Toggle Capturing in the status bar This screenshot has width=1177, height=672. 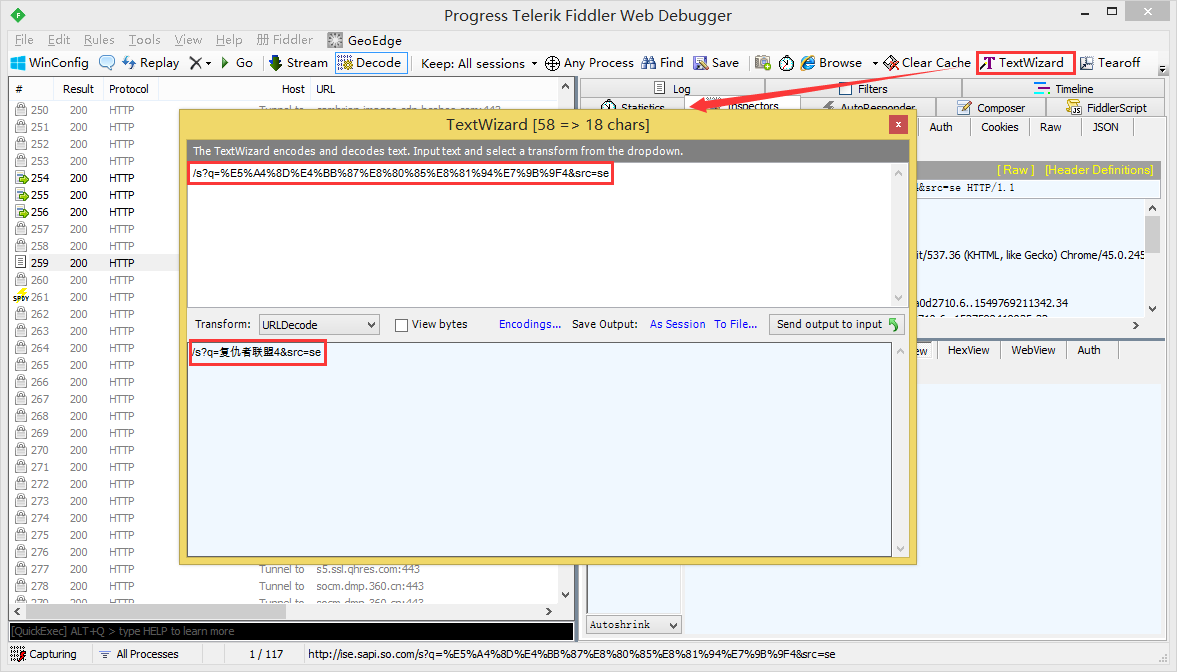coord(44,654)
